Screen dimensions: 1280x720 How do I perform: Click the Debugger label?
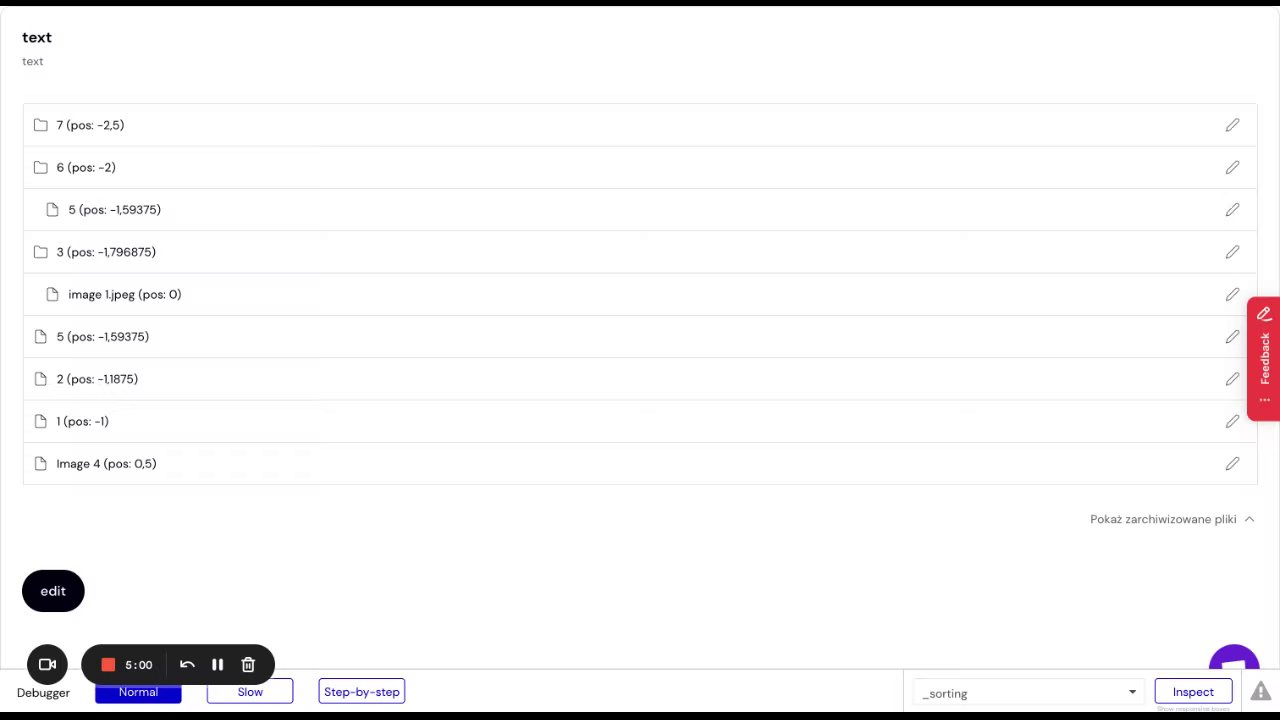pyautogui.click(x=43, y=693)
